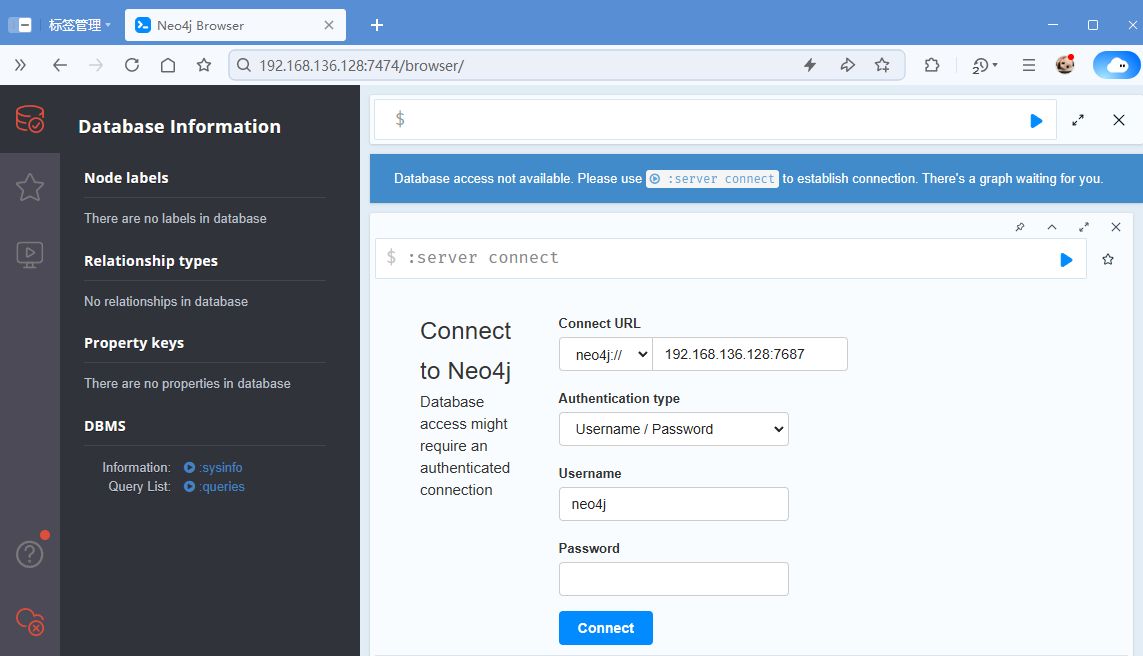The height and width of the screenshot is (656, 1143).
Task: Open the Database Information sidebar icon
Action: pos(30,119)
